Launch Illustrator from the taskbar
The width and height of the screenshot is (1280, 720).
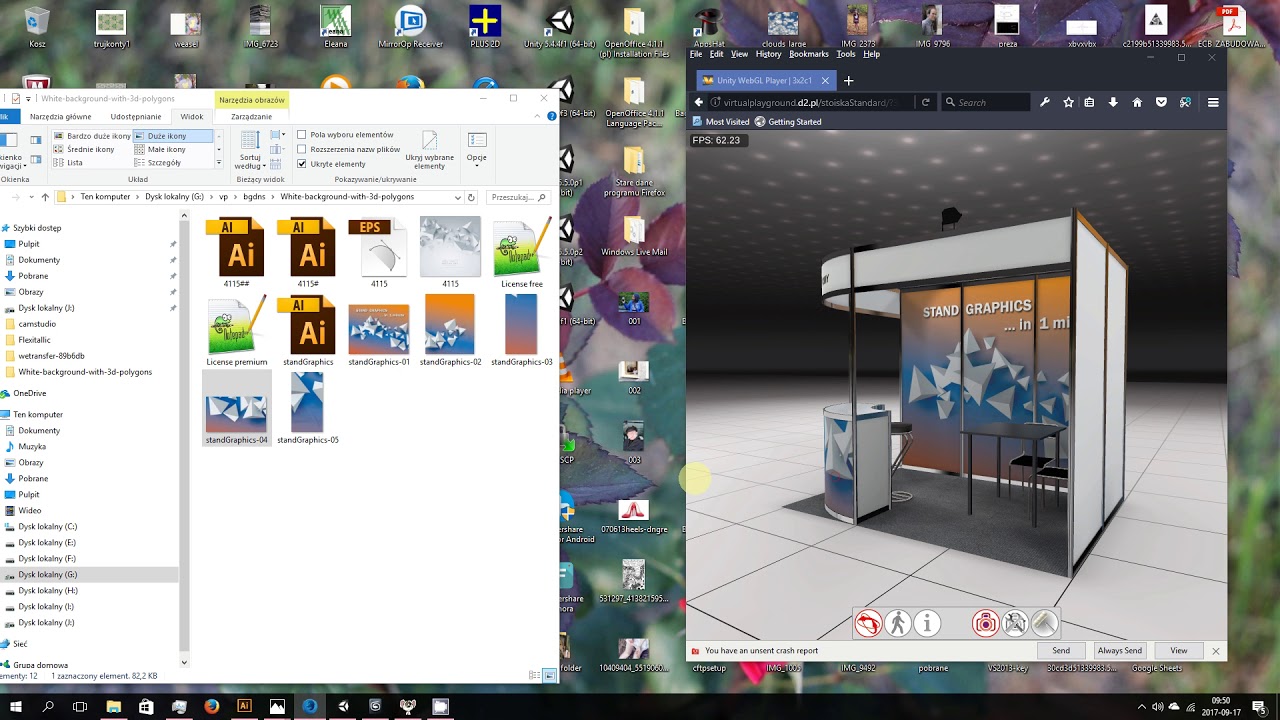(x=244, y=706)
